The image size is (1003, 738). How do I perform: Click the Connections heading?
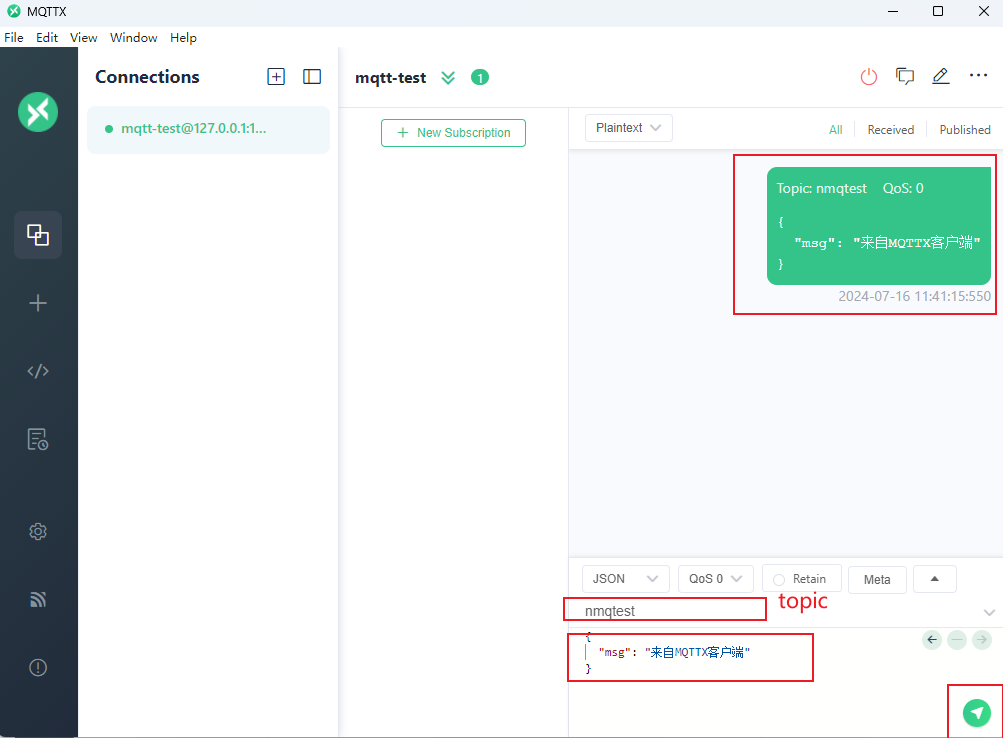[147, 77]
